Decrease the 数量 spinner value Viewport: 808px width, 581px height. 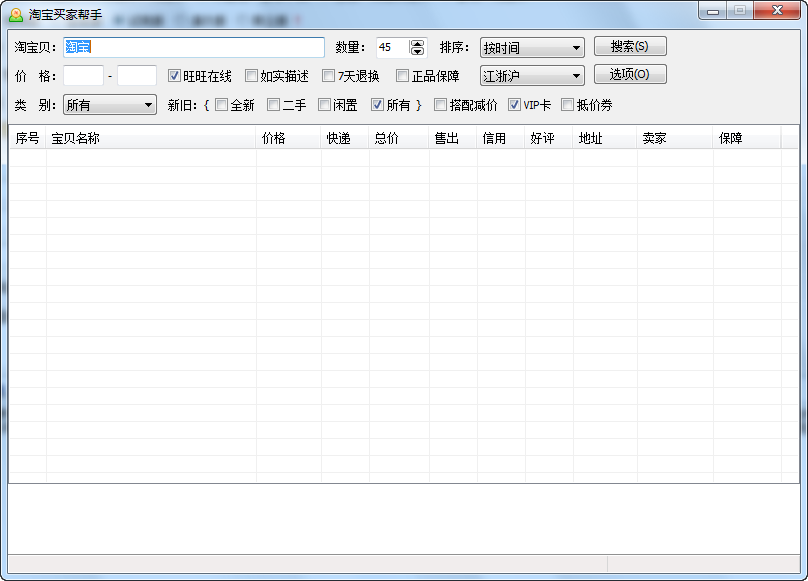(417, 52)
